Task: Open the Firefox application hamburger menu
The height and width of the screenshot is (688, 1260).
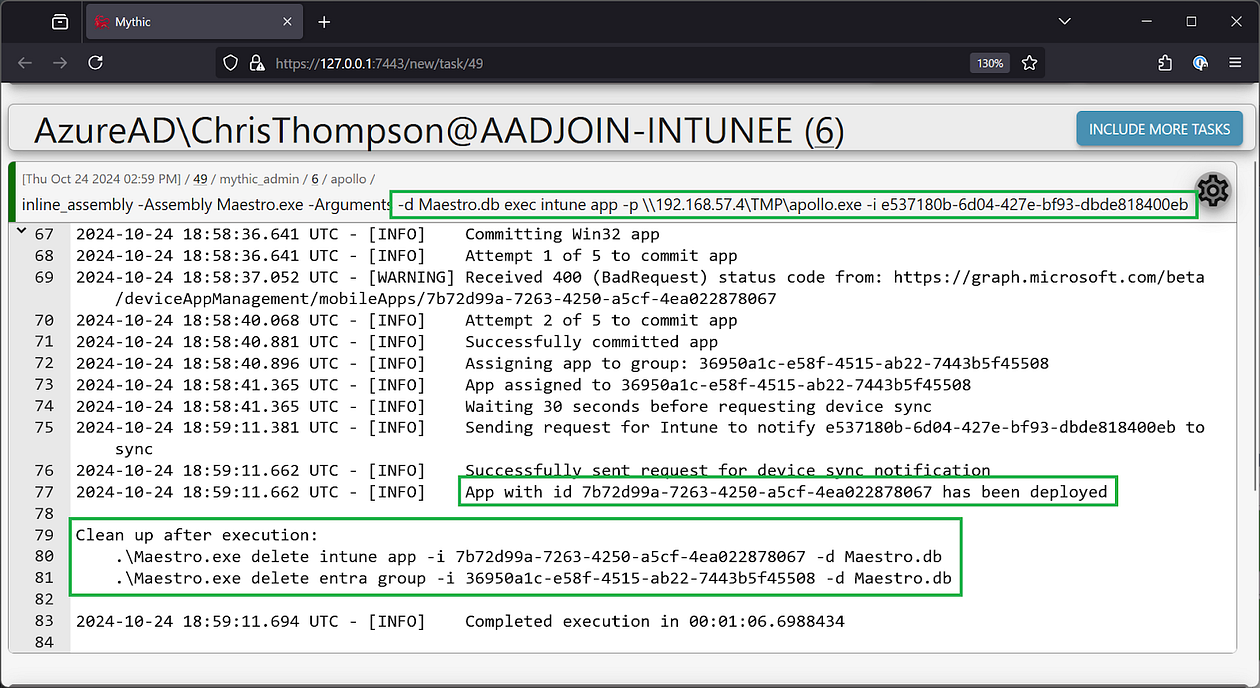Action: point(1235,63)
